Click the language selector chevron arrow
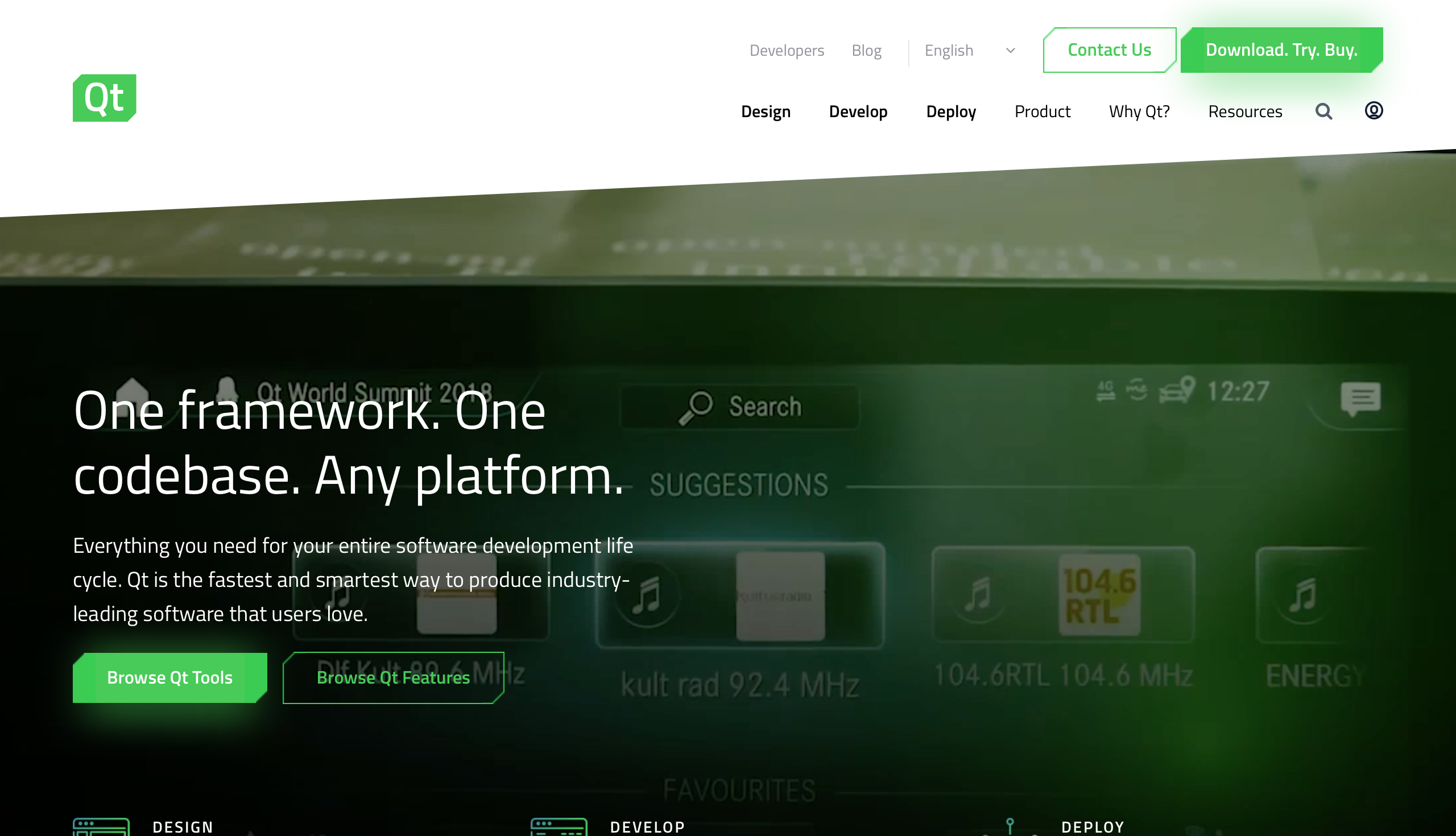1456x836 pixels. click(x=1011, y=51)
